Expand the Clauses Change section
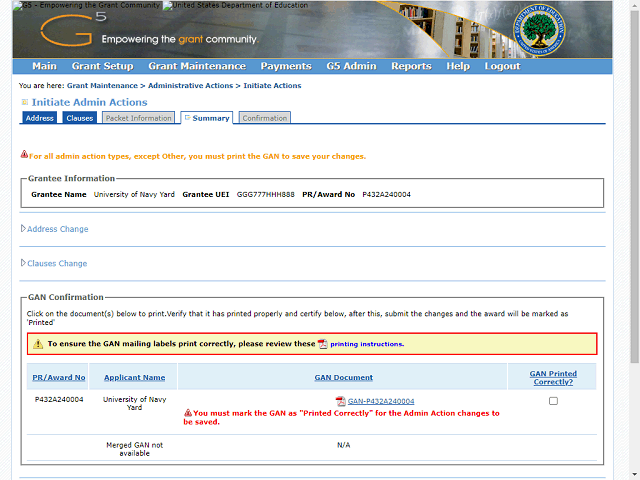 pyautogui.click(x=54, y=263)
